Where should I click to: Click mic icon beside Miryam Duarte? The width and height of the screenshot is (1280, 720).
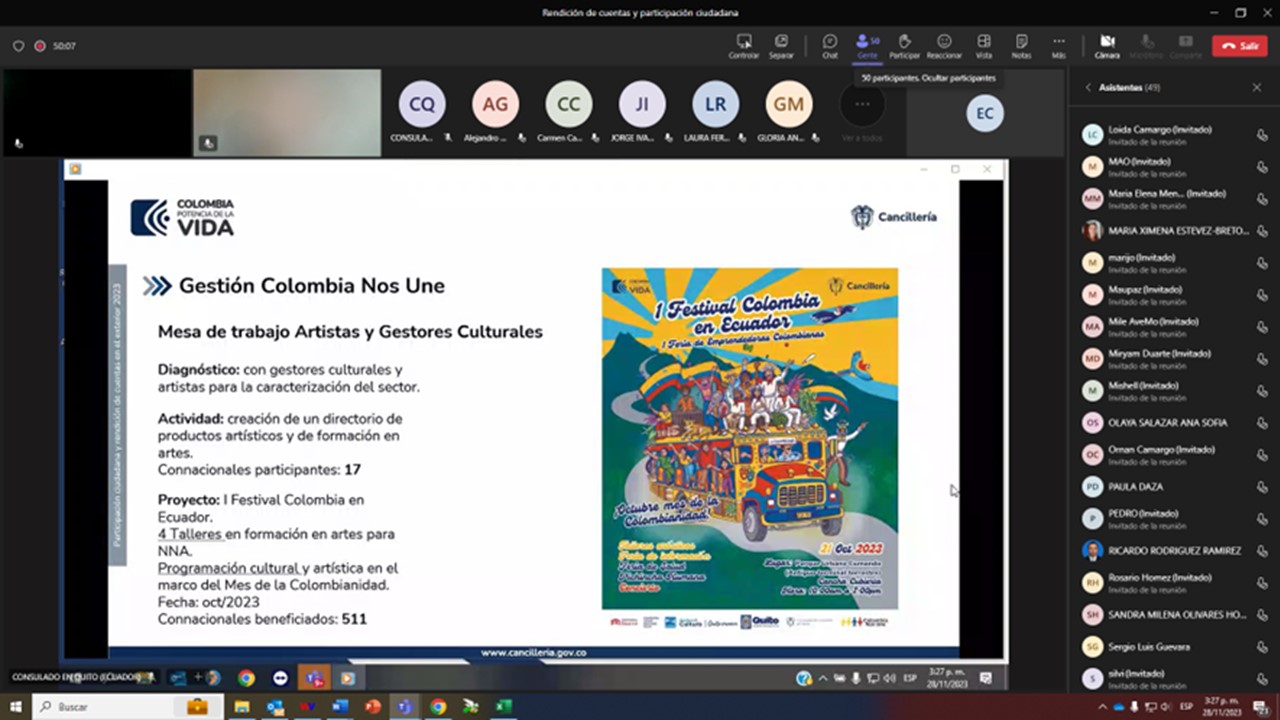point(1262,359)
